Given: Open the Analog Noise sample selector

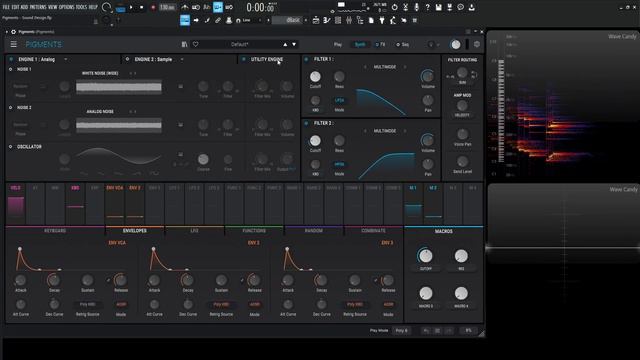Looking at the screenshot, I should coord(100,111).
